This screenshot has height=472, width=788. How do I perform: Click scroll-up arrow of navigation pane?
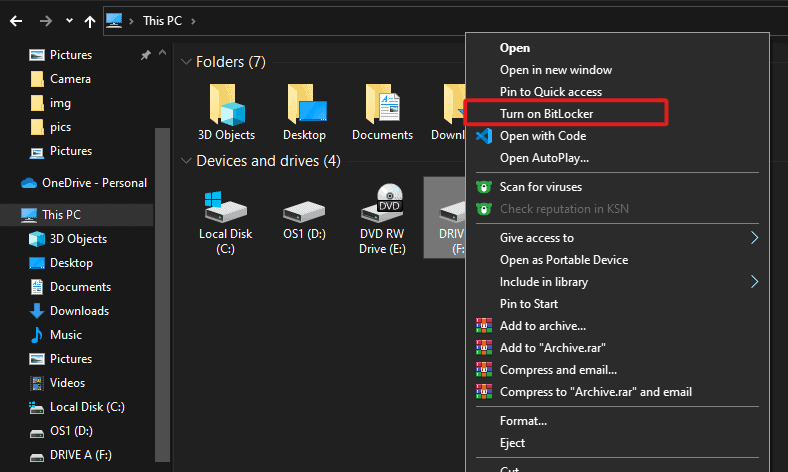pos(162,52)
